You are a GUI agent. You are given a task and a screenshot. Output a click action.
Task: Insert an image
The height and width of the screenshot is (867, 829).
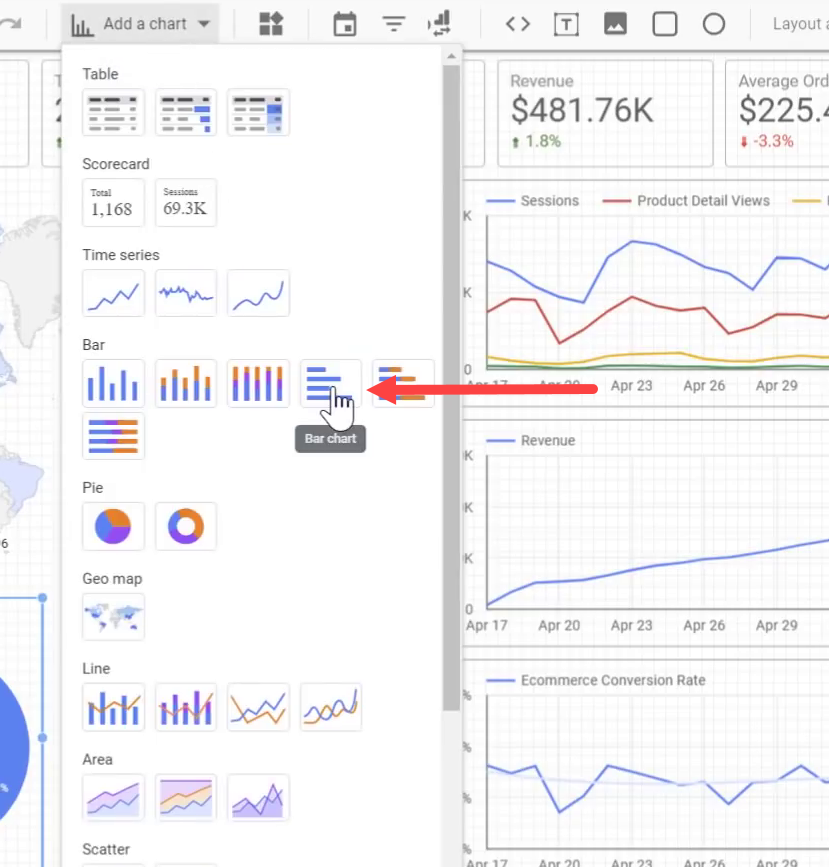[x=615, y=24]
